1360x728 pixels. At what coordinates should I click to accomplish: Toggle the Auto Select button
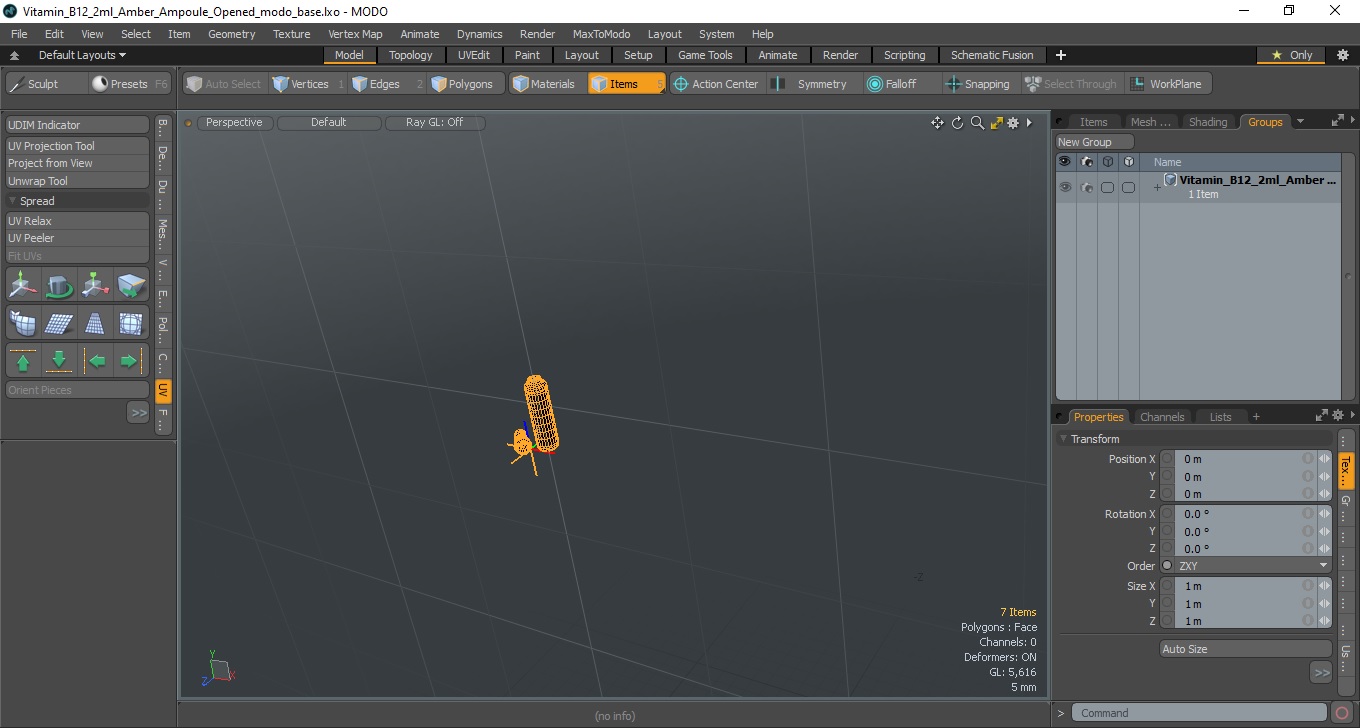[x=223, y=84]
